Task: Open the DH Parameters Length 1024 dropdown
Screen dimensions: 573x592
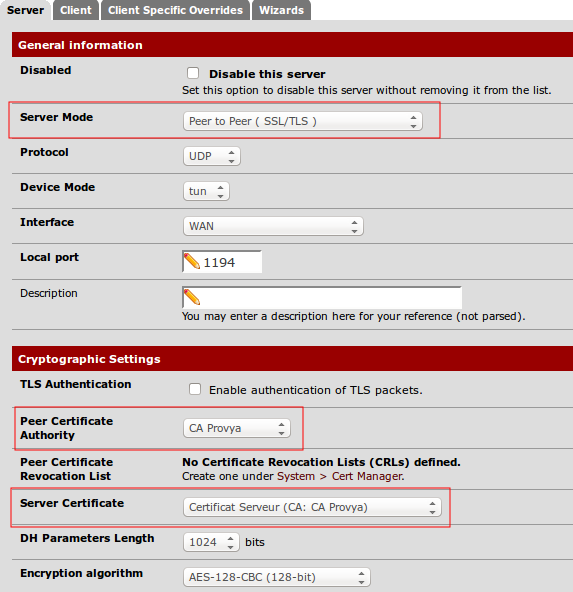Action: [211, 542]
